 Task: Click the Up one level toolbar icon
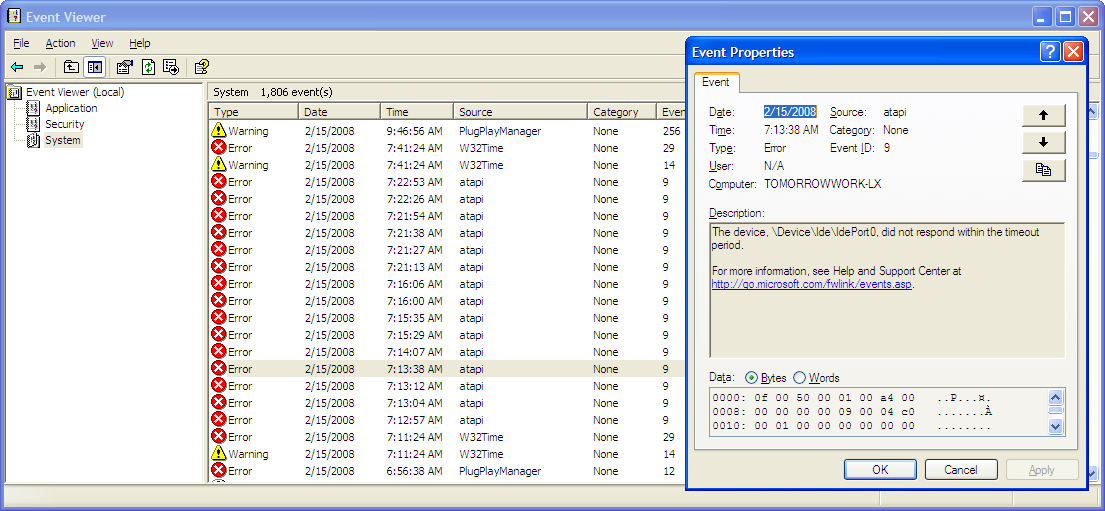(71, 67)
